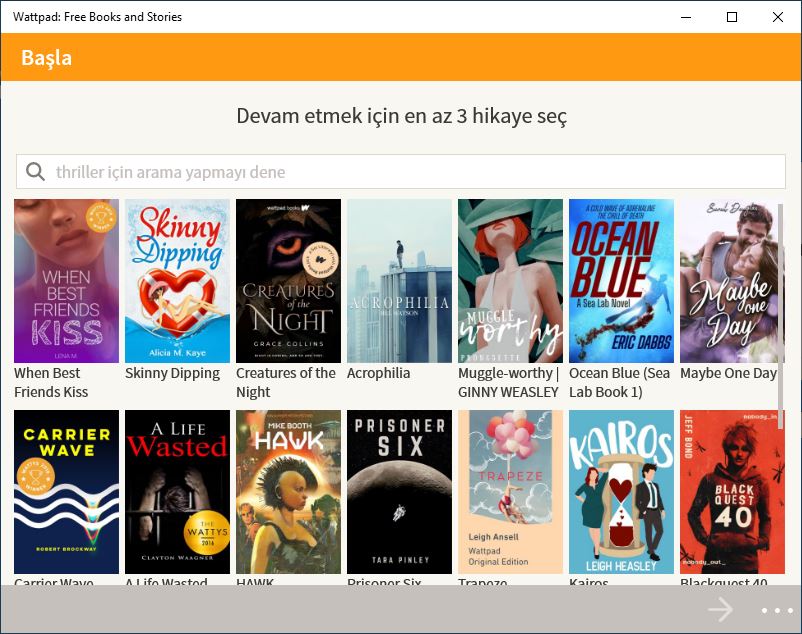Choose the Creatures of the Night cover
The width and height of the screenshot is (802, 634).
pos(288,281)
